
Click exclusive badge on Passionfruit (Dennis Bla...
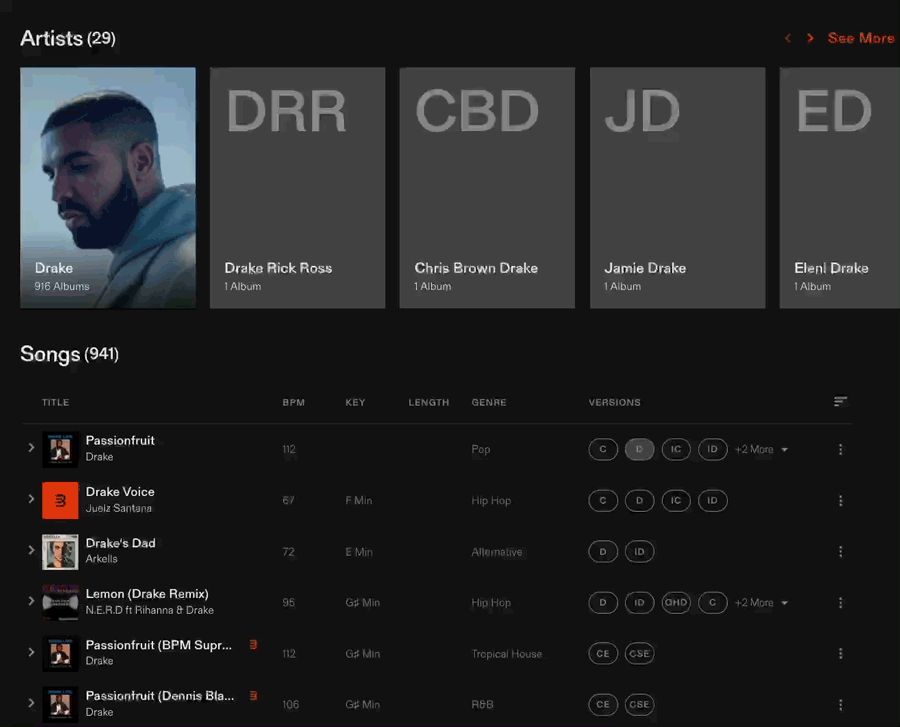(x=253, y=695)
